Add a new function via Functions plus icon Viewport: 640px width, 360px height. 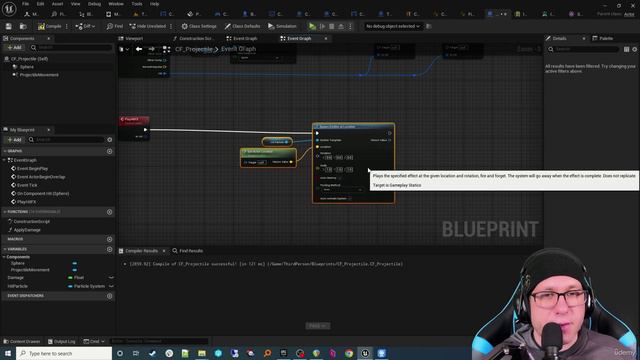[109, 212]
